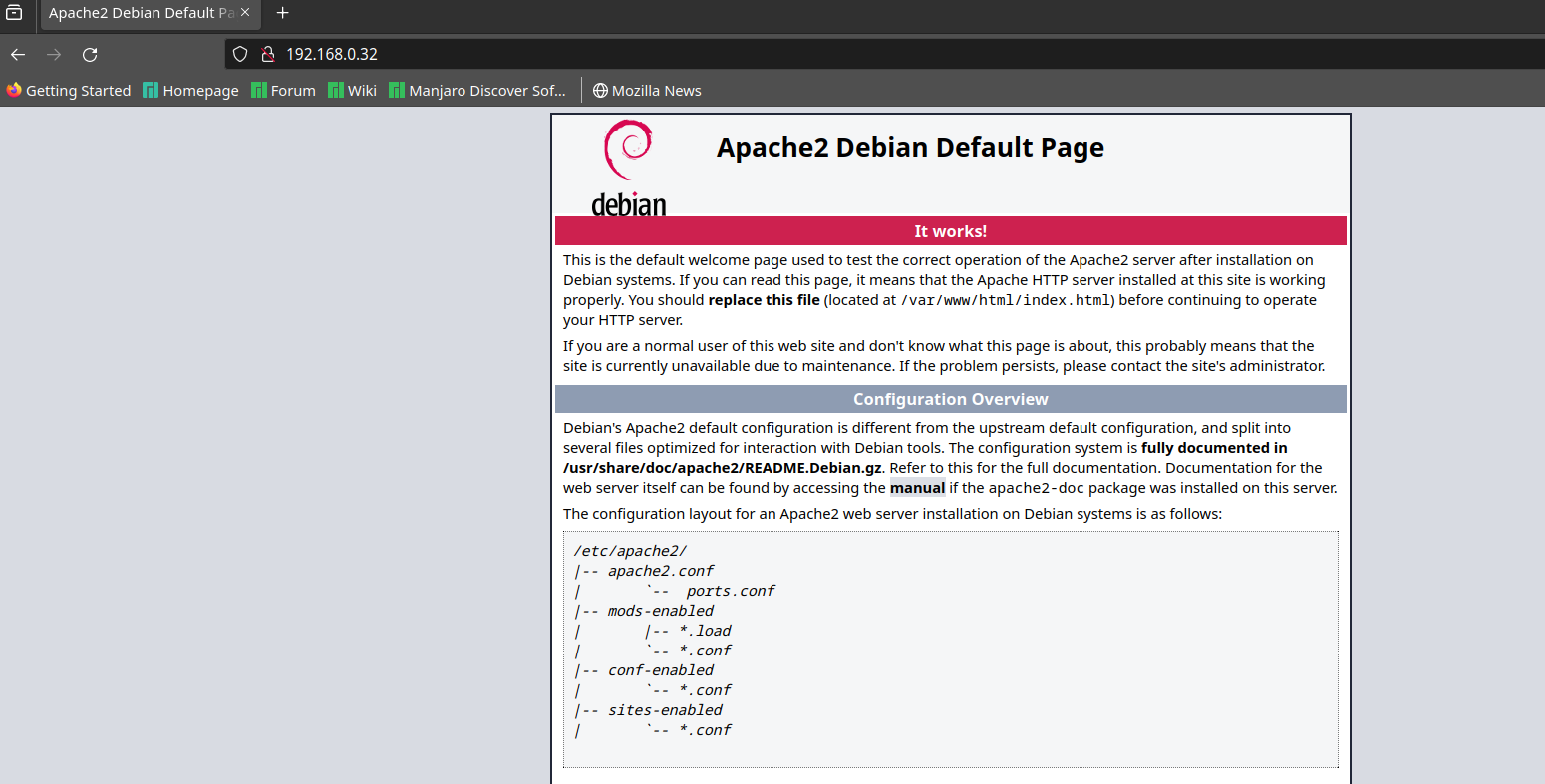This screenshot has width=1545, height=784.
Task: Click the Debian swirl logo
Action: pos(628,166)
